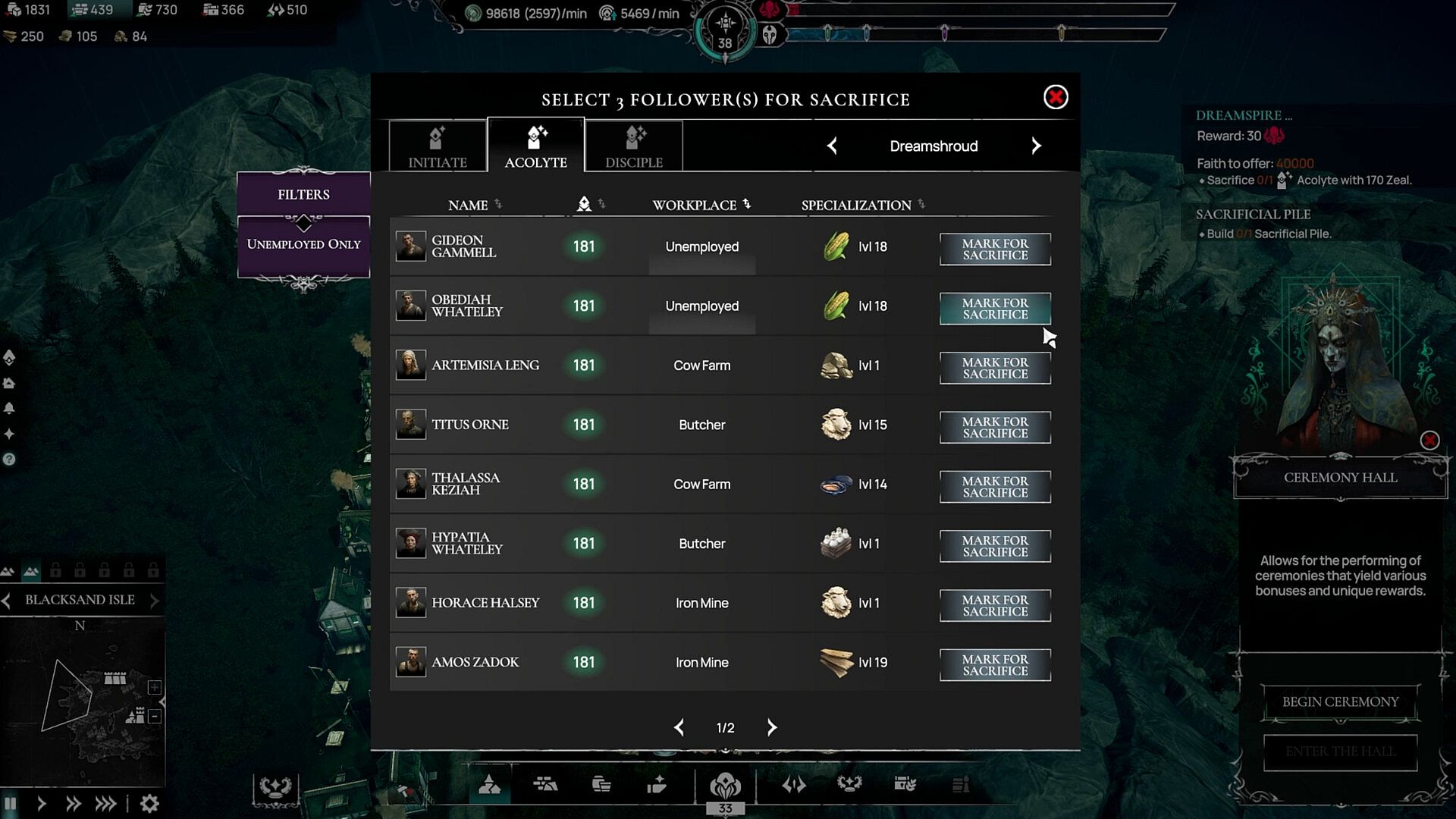
Task: Open the building pyramid icon in bottom bar
Action: (489, 785)
